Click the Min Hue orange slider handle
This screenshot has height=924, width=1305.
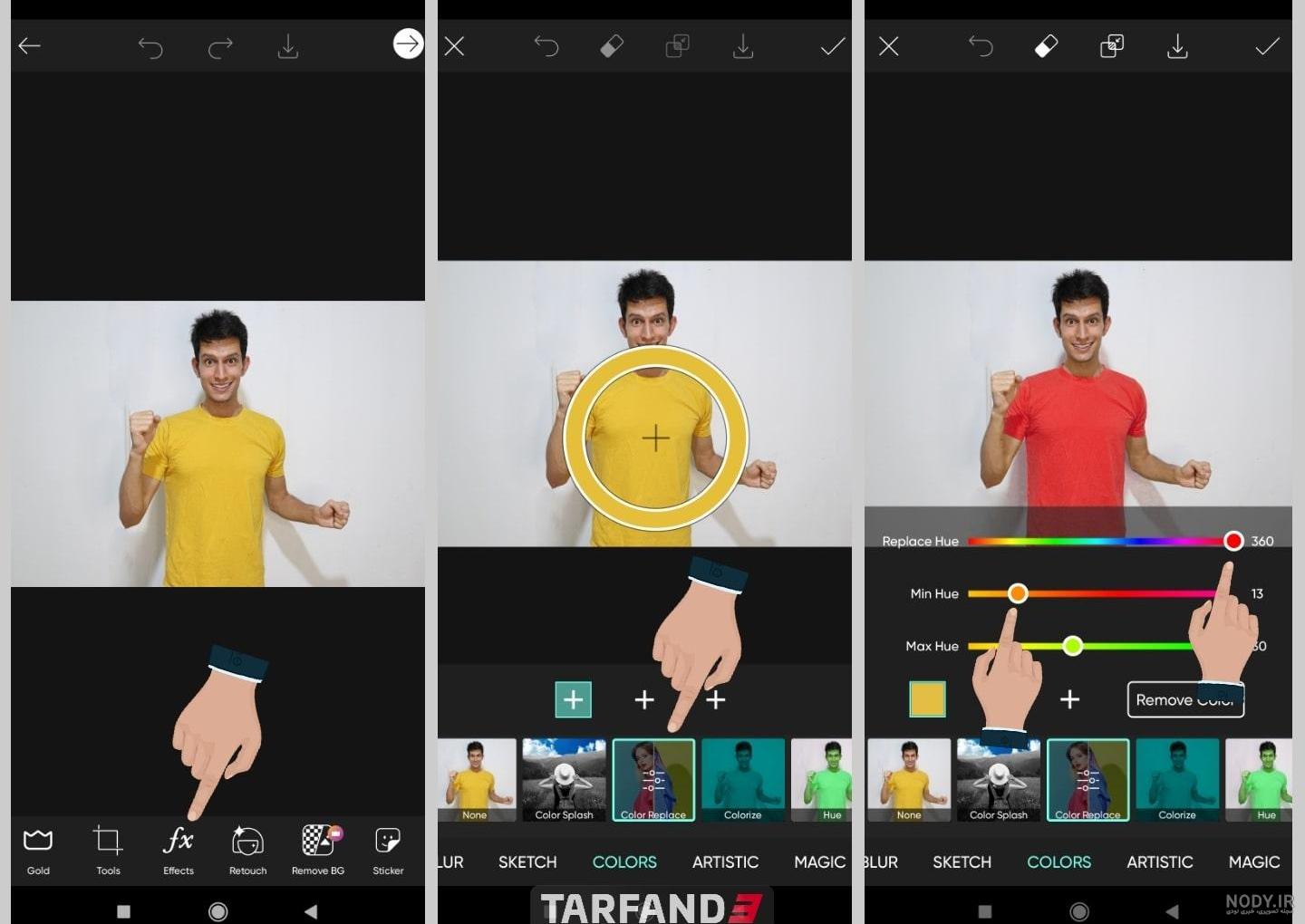[x=1018, y=593]
